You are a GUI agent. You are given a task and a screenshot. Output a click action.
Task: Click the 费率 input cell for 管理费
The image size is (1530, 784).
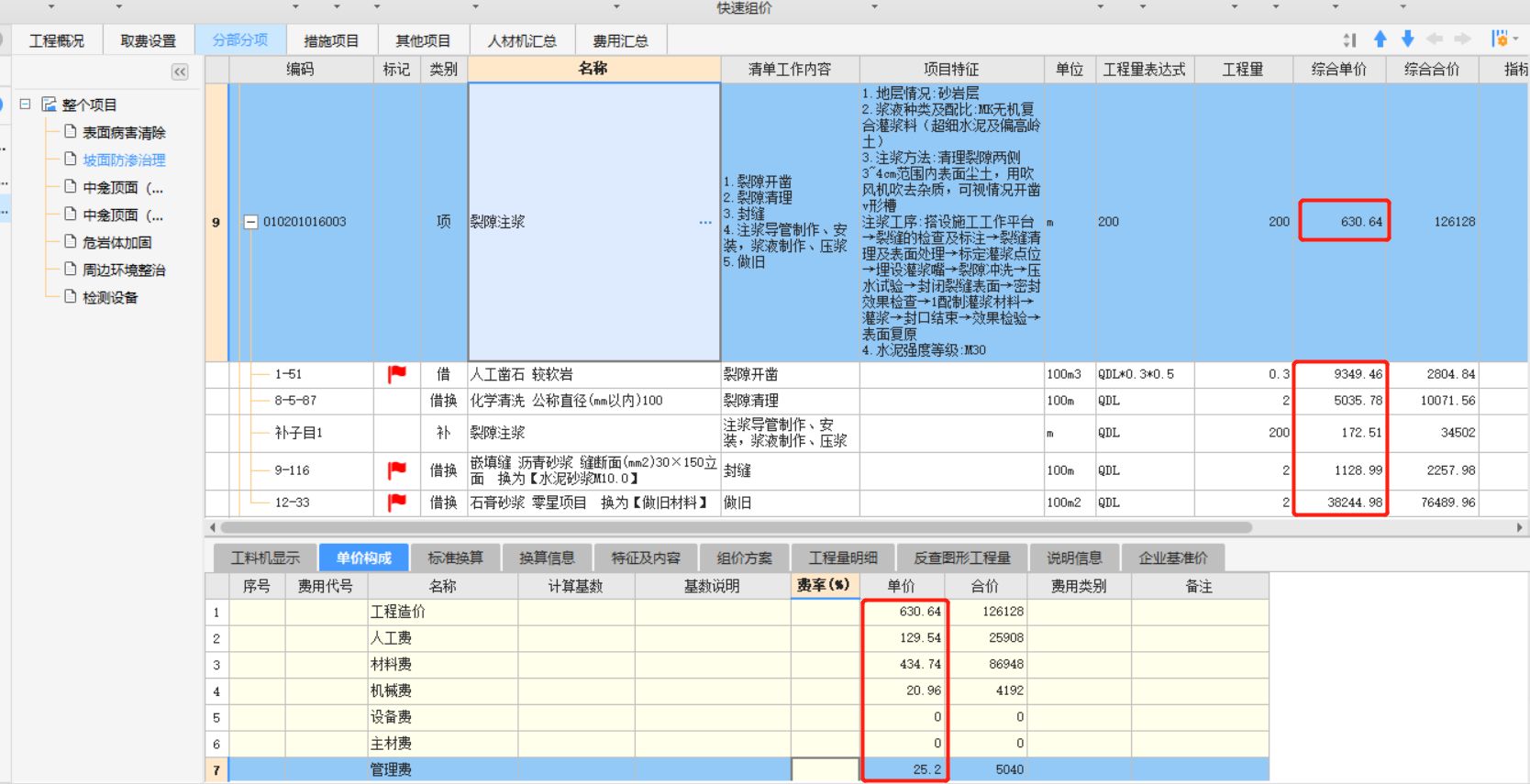point(825,769)
